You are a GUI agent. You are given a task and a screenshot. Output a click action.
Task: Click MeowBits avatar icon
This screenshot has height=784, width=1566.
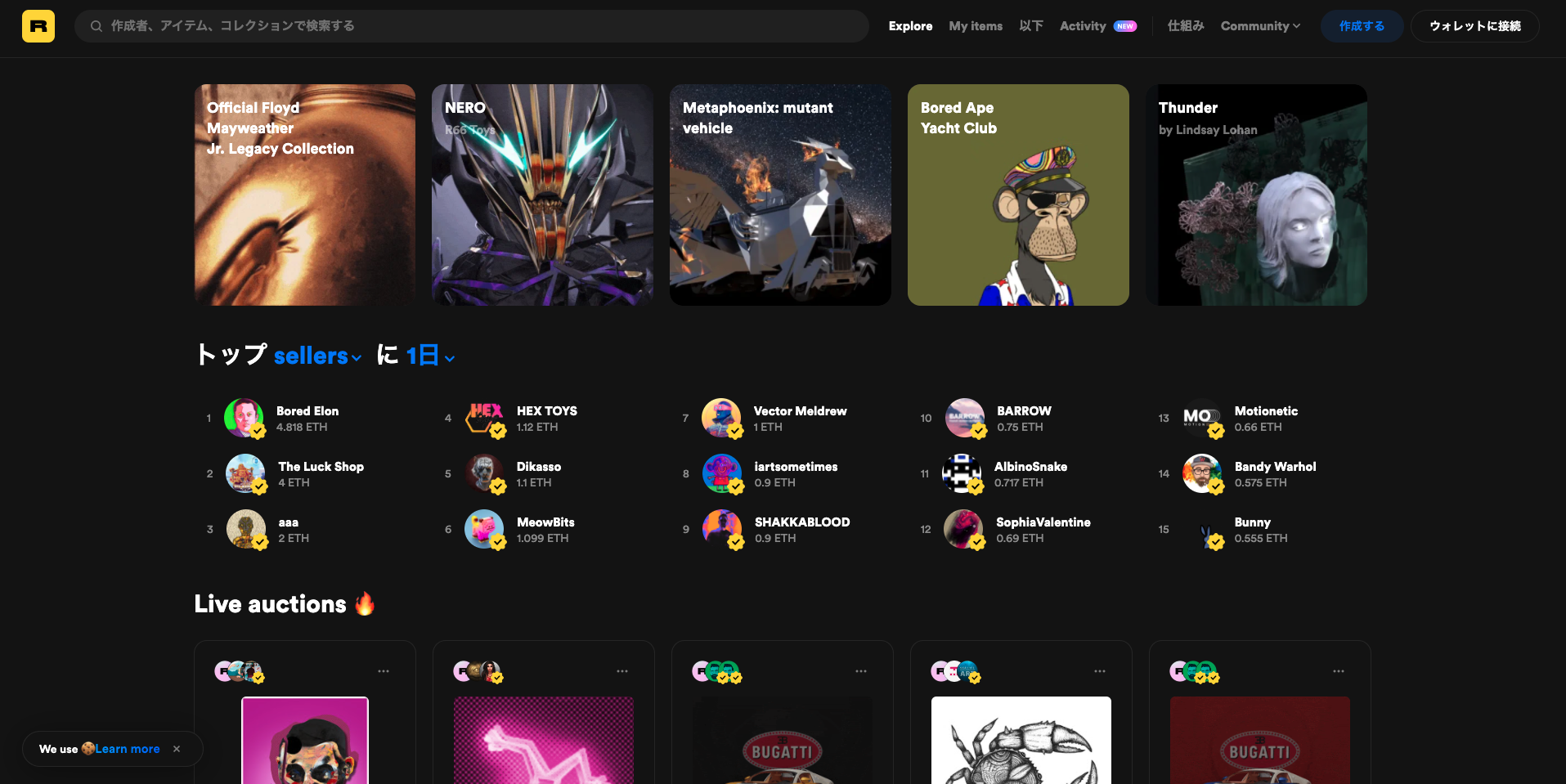click(x=484, y=529)
